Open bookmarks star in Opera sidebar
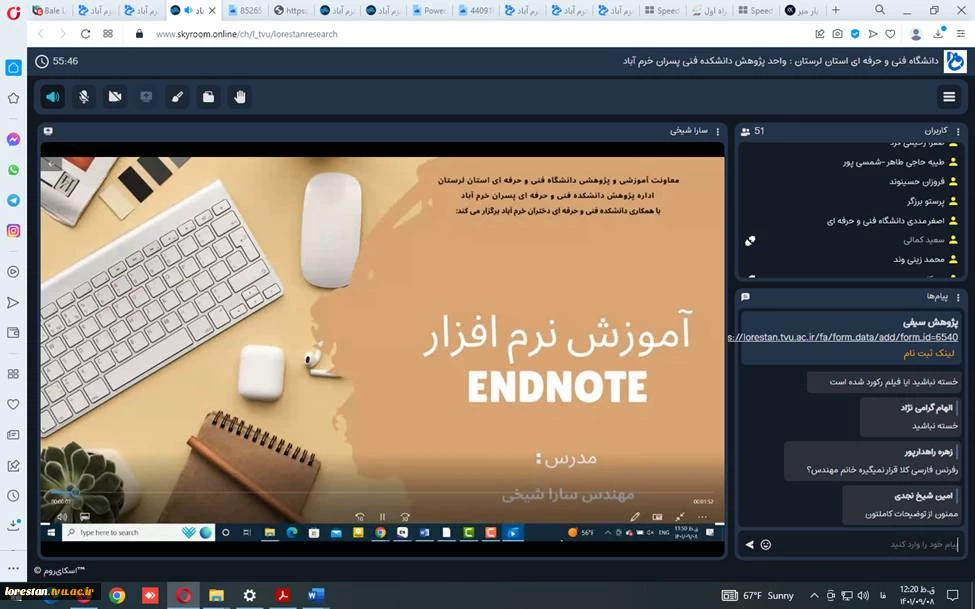The image size is (975, 609). click(x=13, y=98)
